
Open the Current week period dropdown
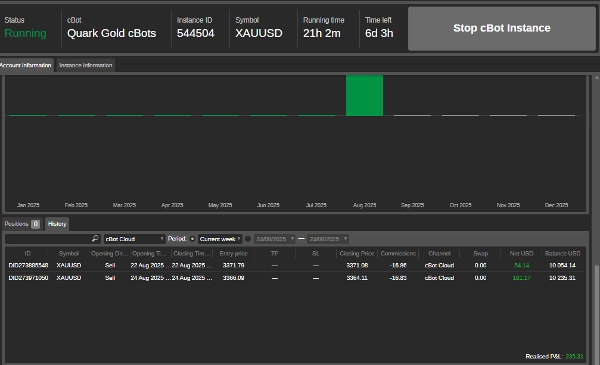click(x=220, y=239)
